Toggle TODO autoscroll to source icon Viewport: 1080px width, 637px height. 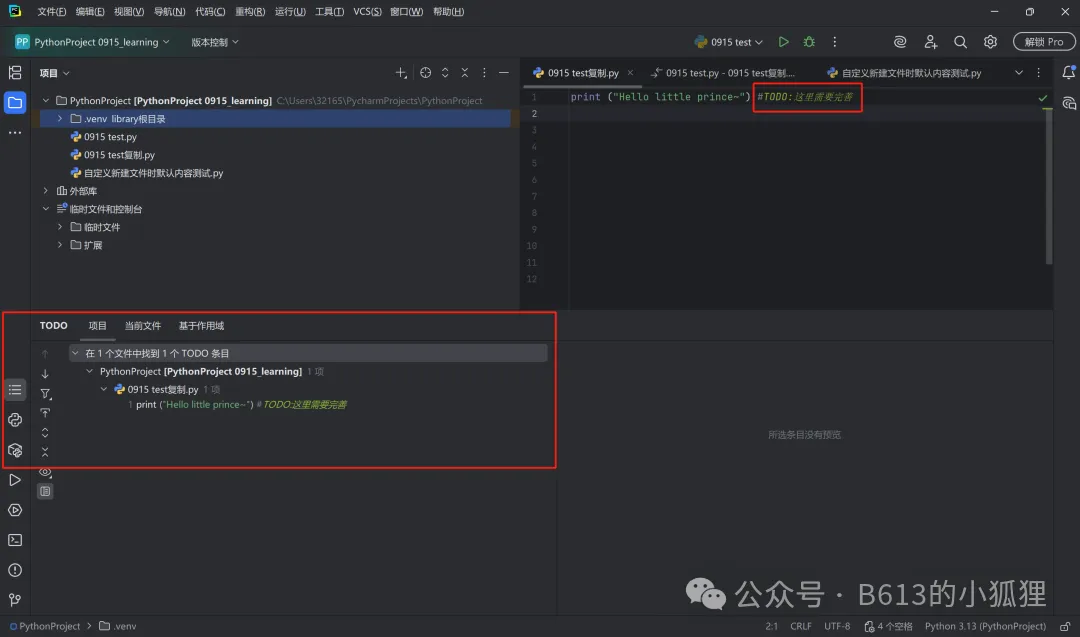pyautogui.click(x=45, y=413)
